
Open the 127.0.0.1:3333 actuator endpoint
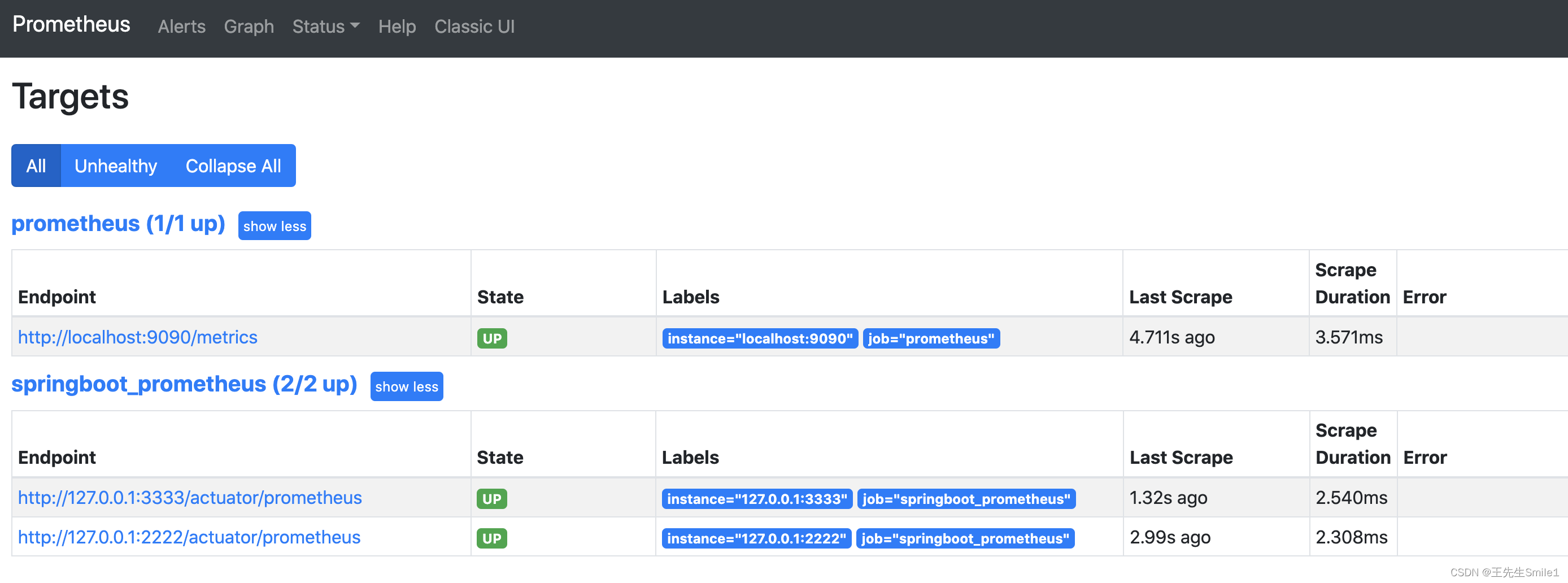coord(189,497)
